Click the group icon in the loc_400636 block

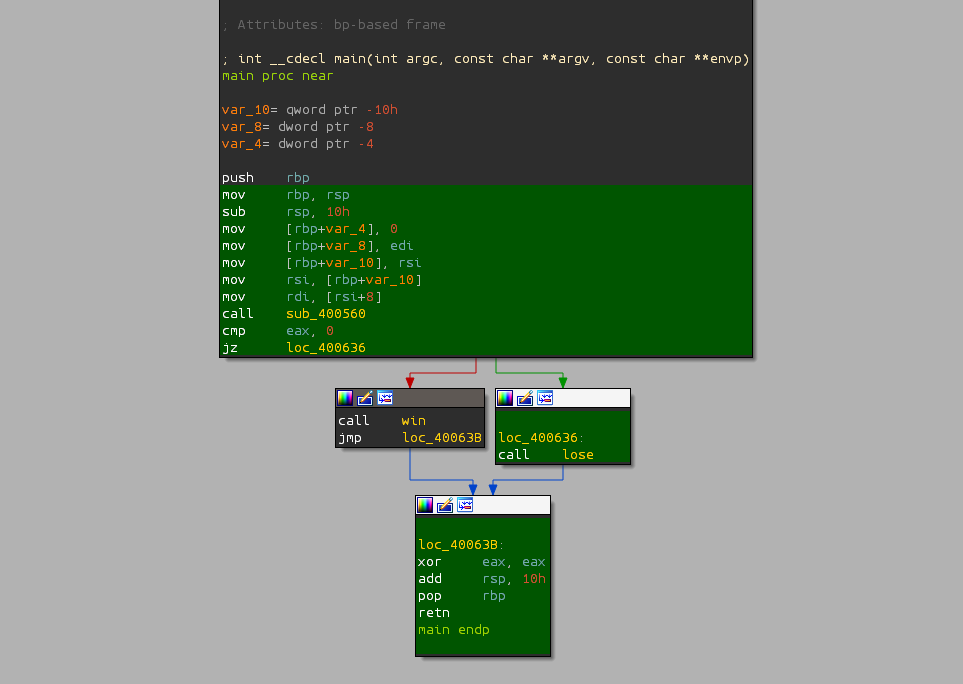(545, 398)
